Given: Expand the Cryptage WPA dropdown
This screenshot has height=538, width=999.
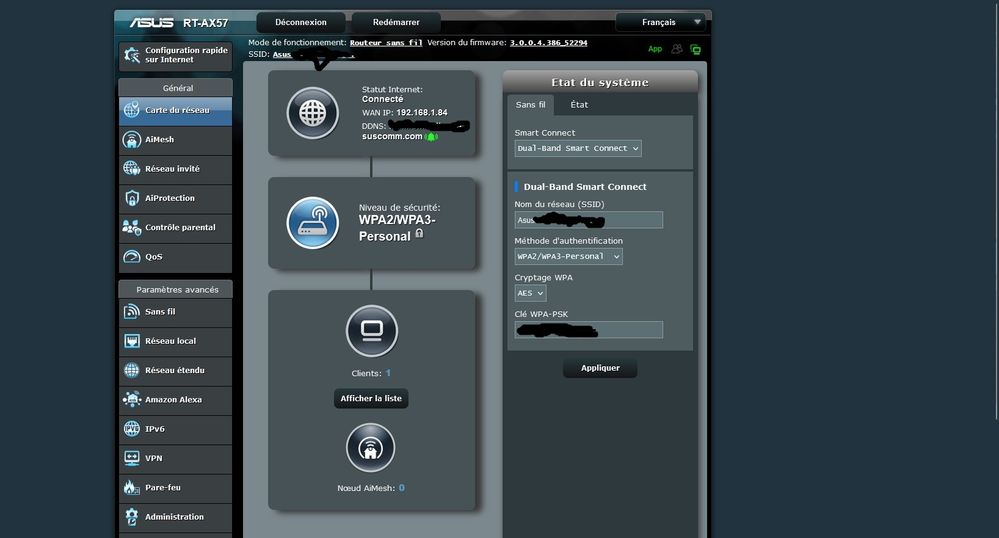Looking at the screenshot, I should click(531, 293).
